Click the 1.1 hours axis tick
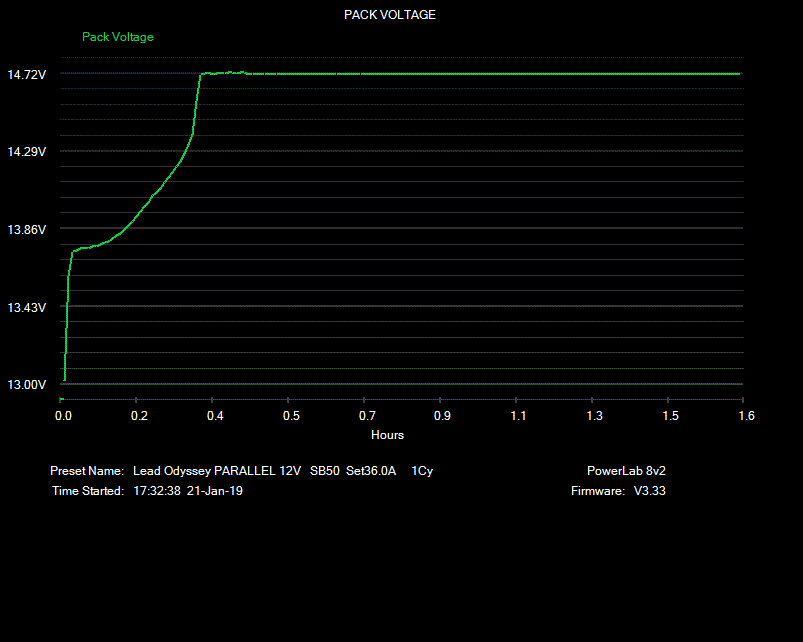 click(519, 416)
